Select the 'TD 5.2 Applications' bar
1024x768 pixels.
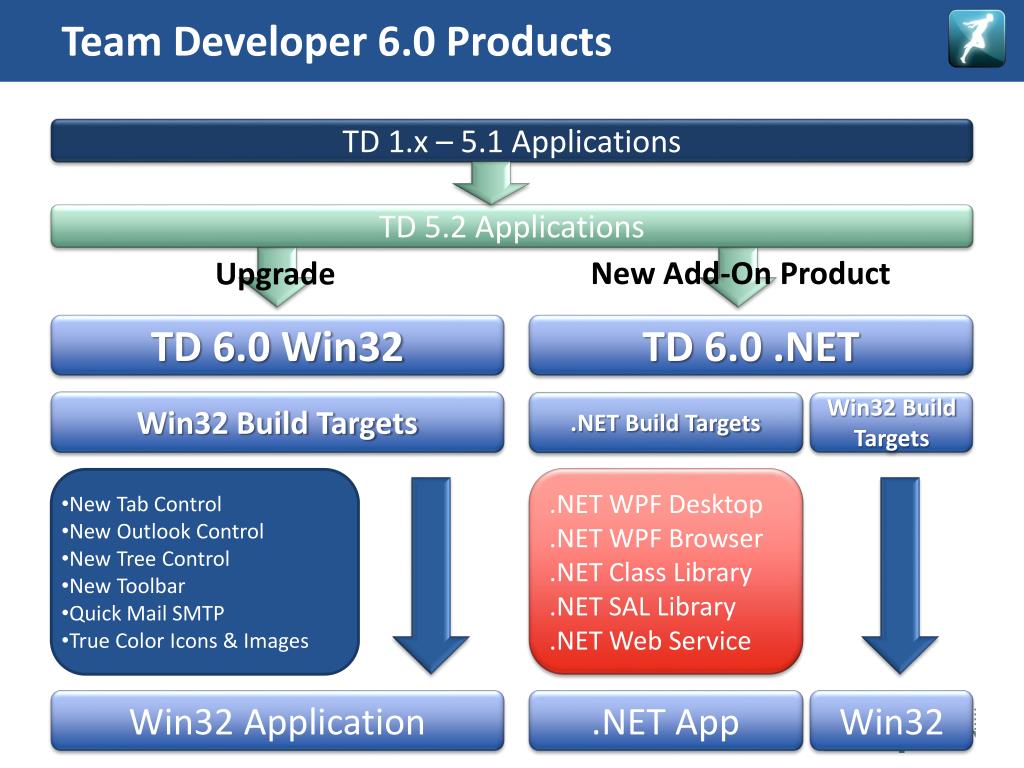(x=512, y=227)
